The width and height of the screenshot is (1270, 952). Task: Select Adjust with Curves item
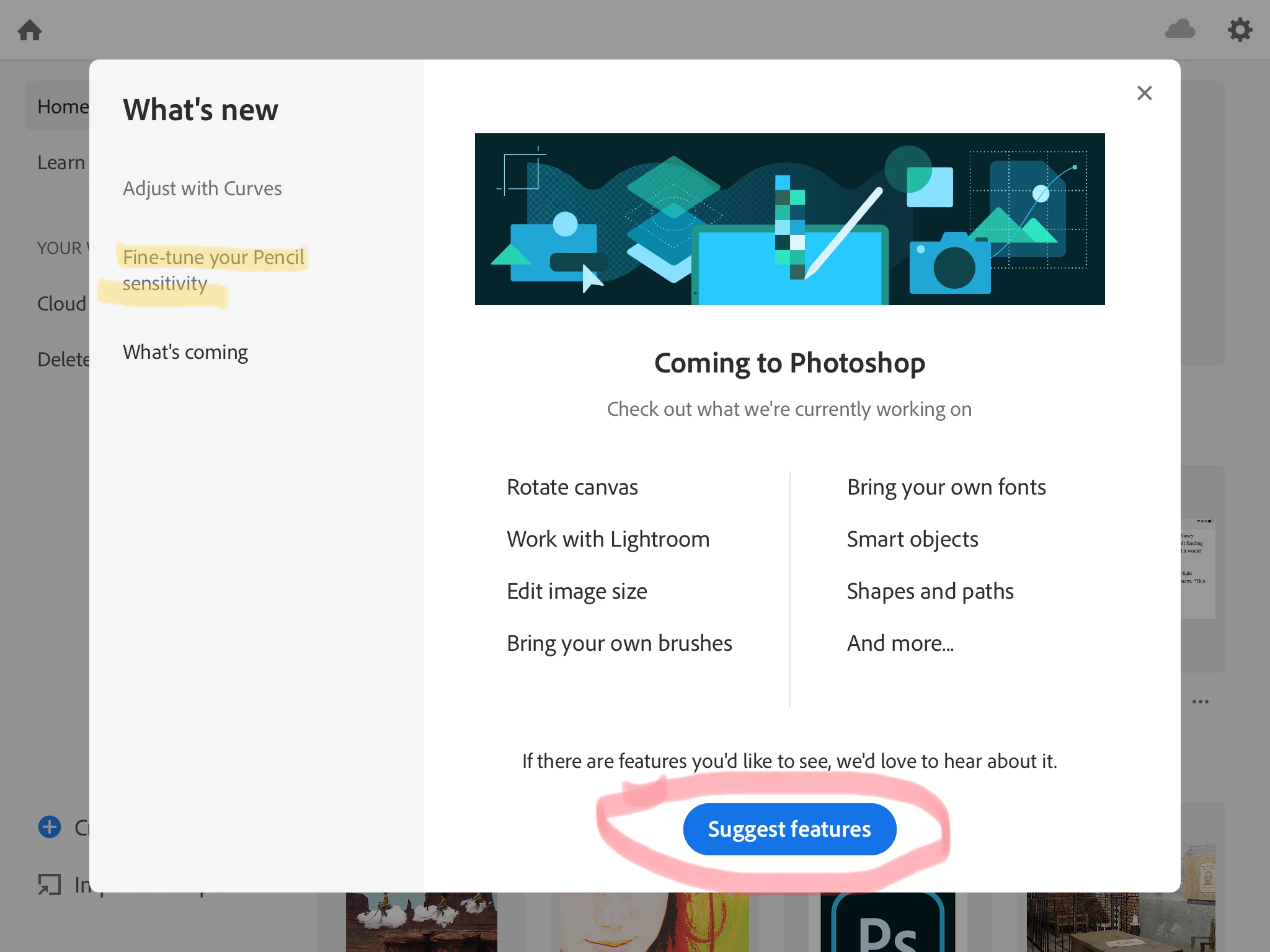coord(202,188)
